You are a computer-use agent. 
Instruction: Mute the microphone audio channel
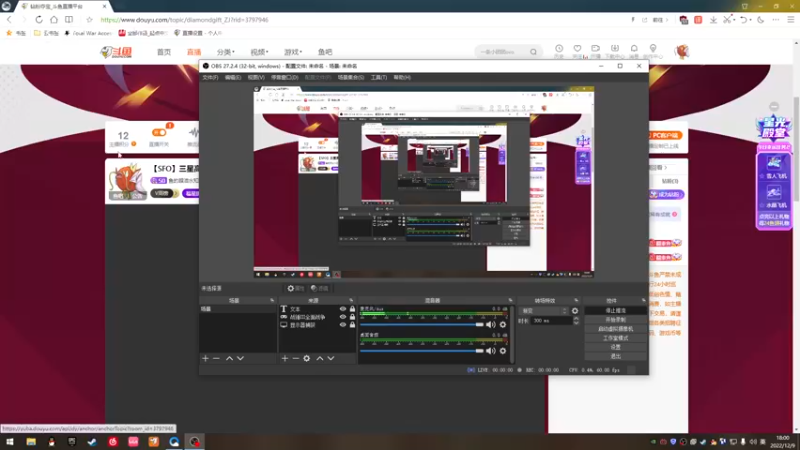(x=491, y=324)
